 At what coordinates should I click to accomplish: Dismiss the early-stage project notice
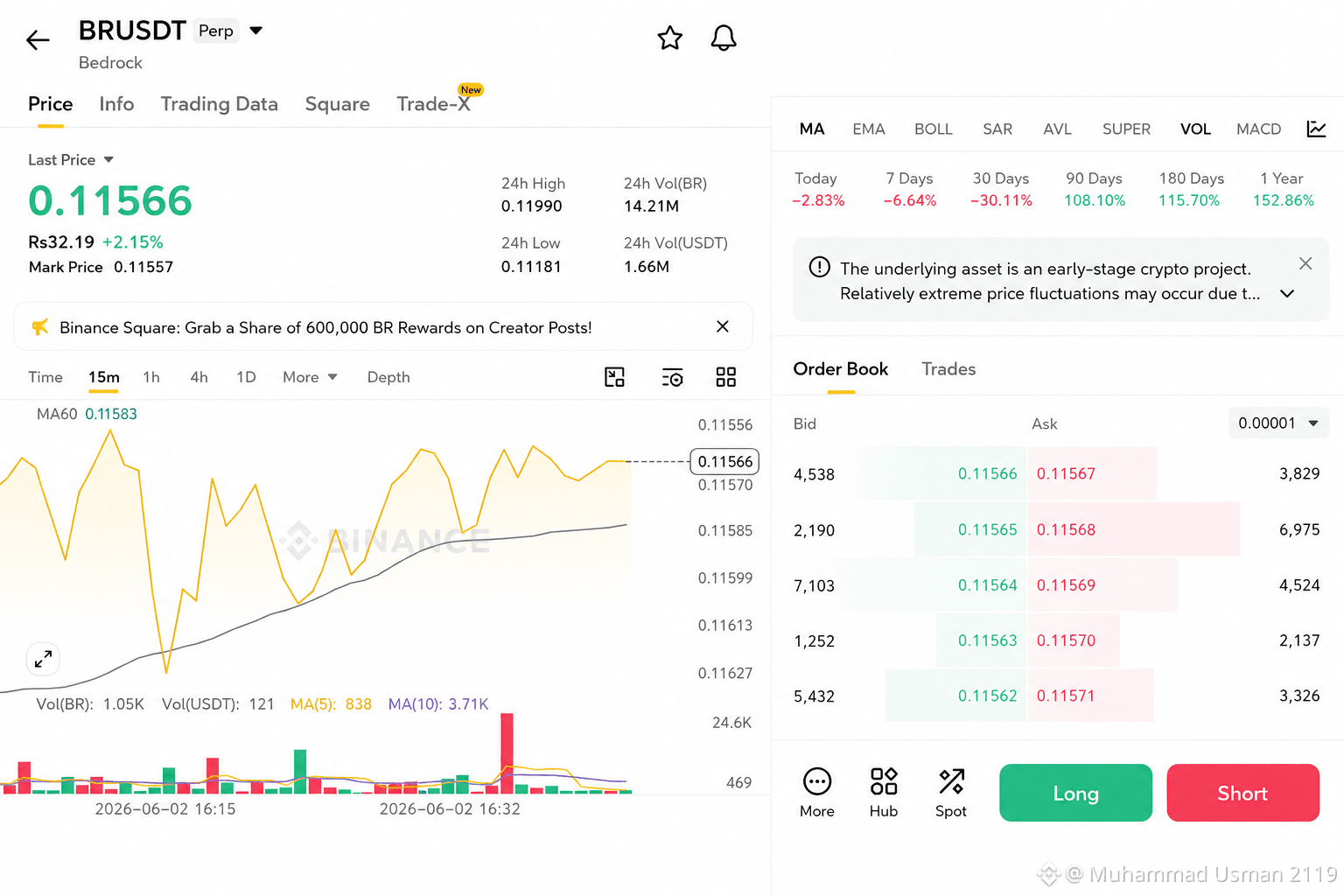tap(1305, 263)
